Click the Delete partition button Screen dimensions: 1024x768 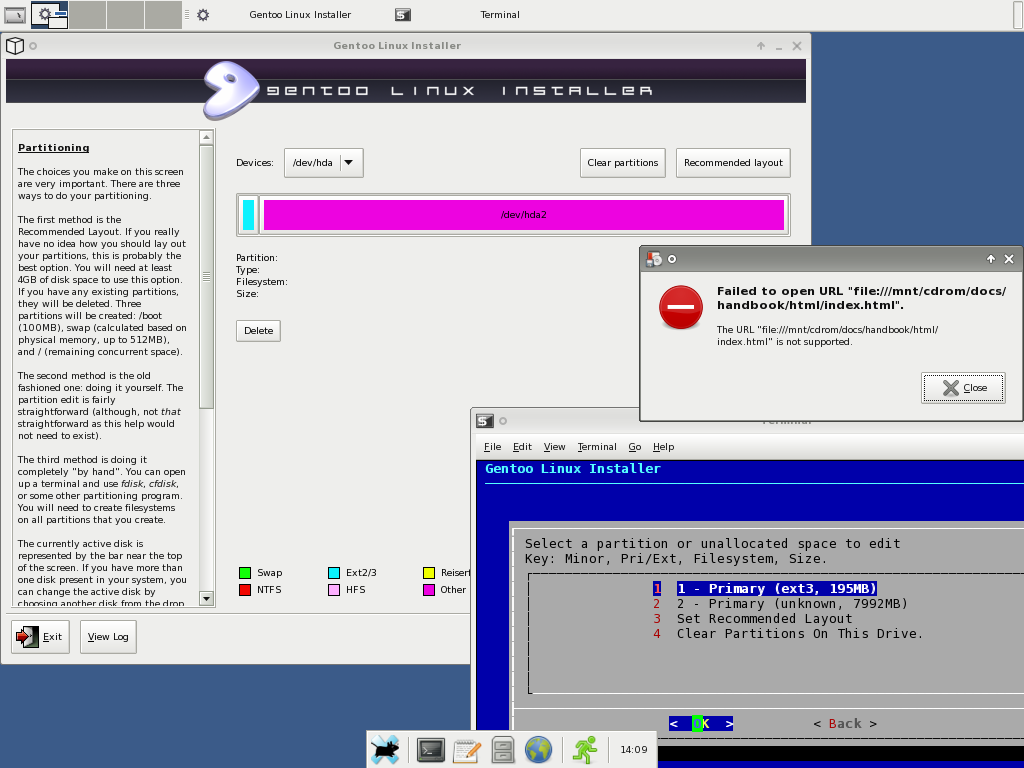[258, 330]
